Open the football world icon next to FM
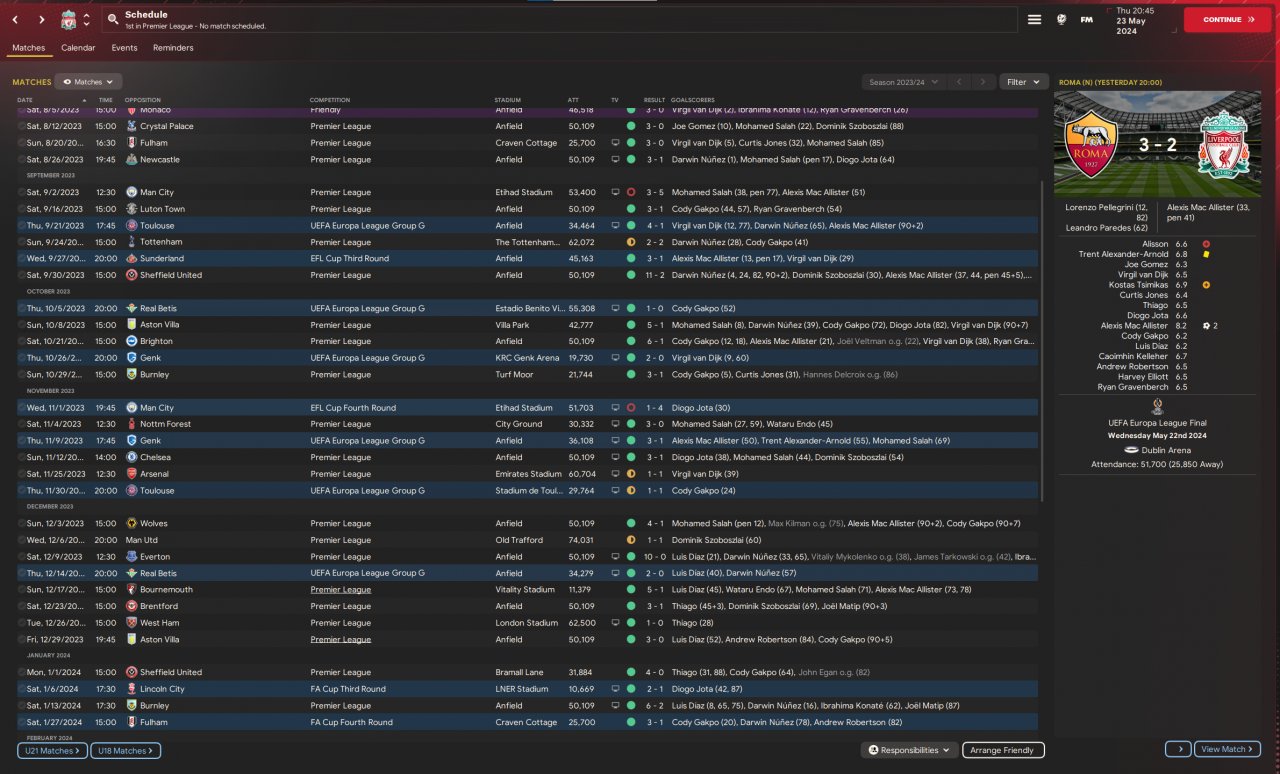Screen dimensions: 1280x774 pos(1061,20)
